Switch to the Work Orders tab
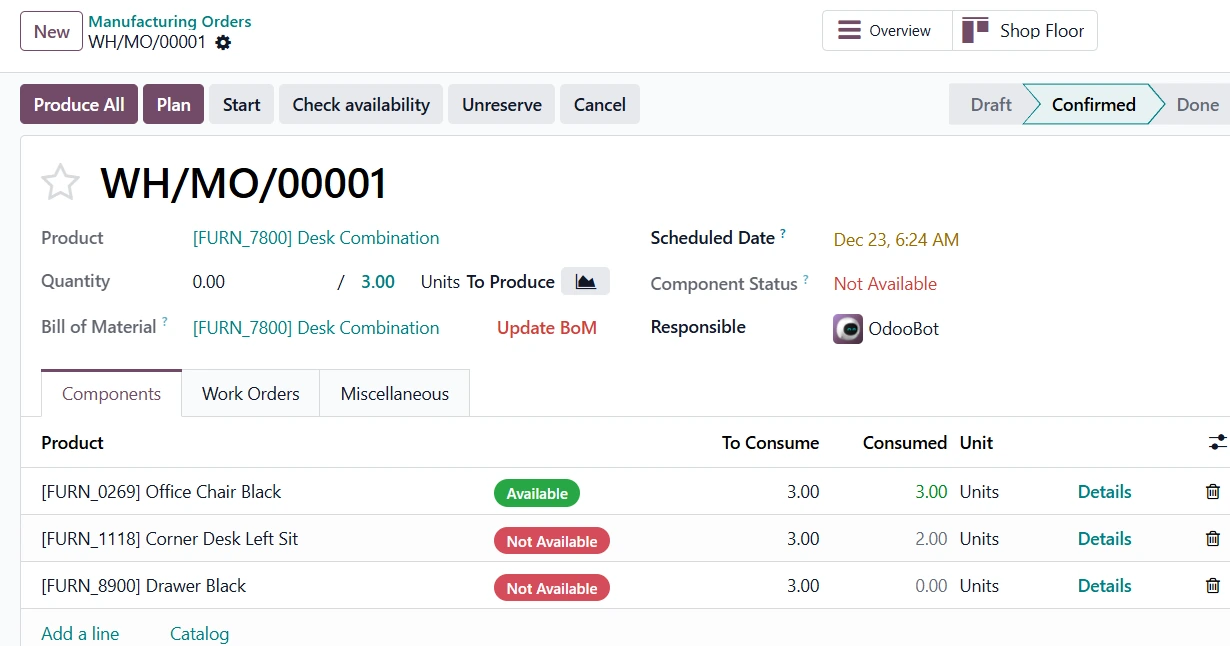 250,393
